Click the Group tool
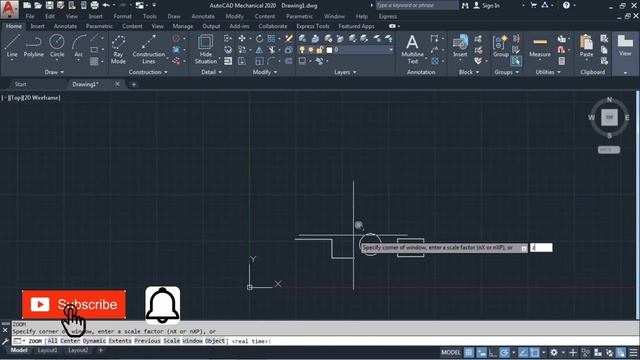This screenshot has width=640, height=360. [500, 46]
